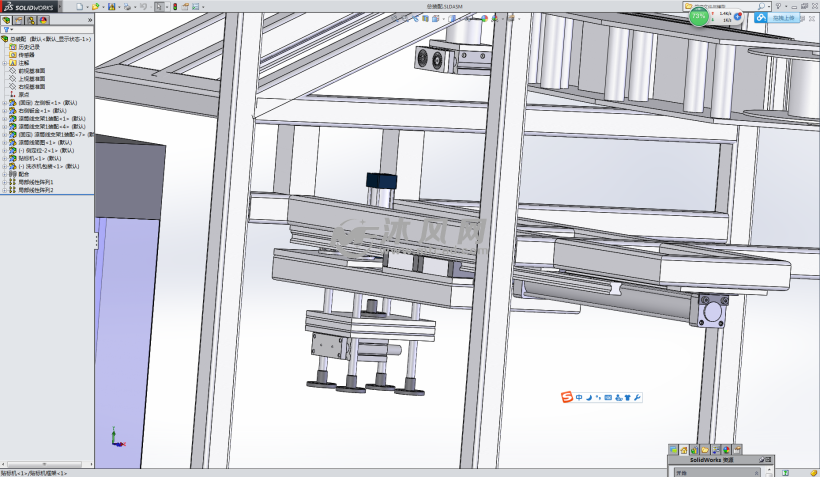The height and width of the screenshot is (477, 820).
Task: Switch to the ConfigurationManager tab
Action: click(31, 20)
